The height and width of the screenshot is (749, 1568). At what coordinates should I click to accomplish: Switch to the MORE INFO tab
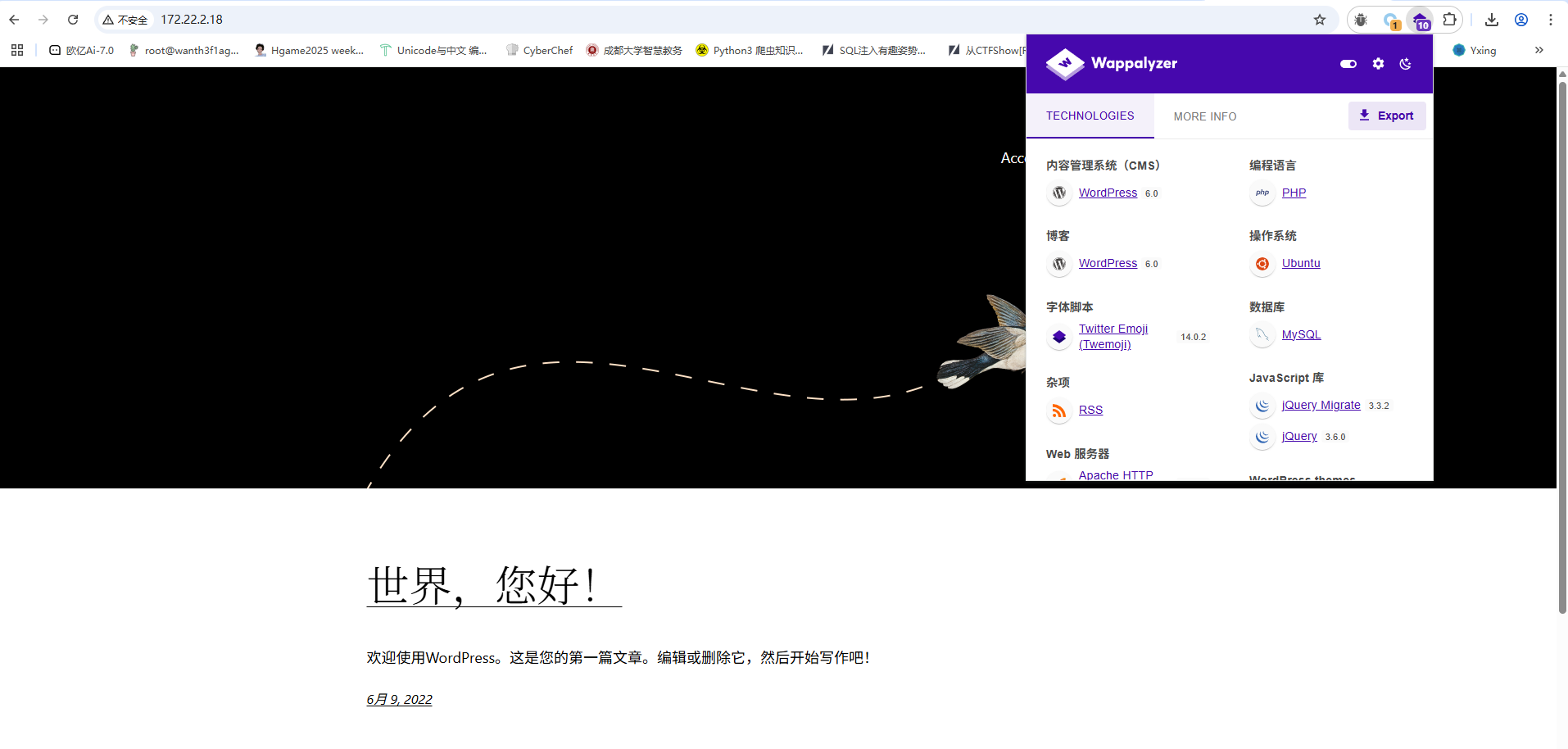click(1205, 116)
